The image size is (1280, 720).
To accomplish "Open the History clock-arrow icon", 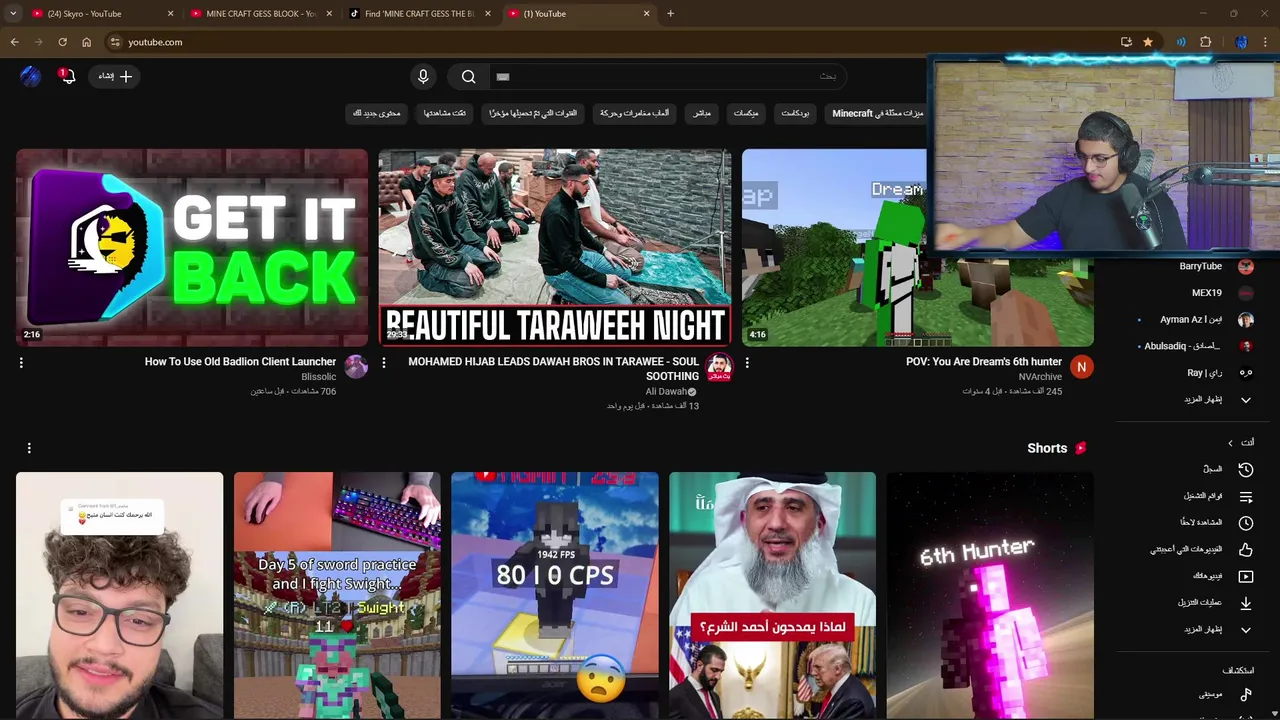I will [x=1246, y=469].
